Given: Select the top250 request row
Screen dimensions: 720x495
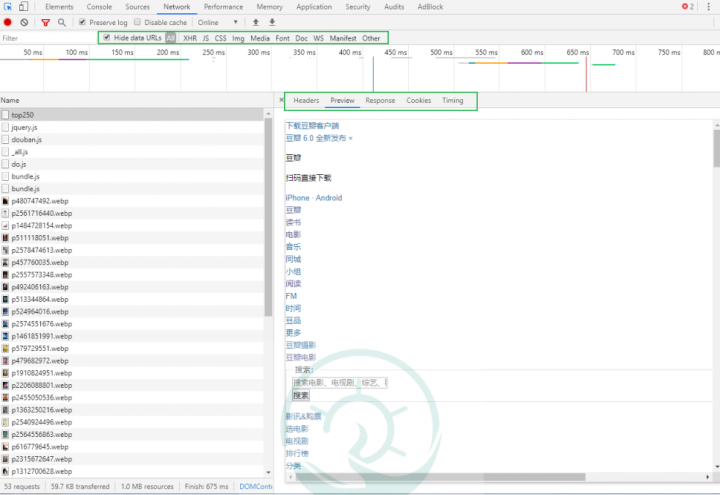Looking at the screenshot, I should coord(132,115).
